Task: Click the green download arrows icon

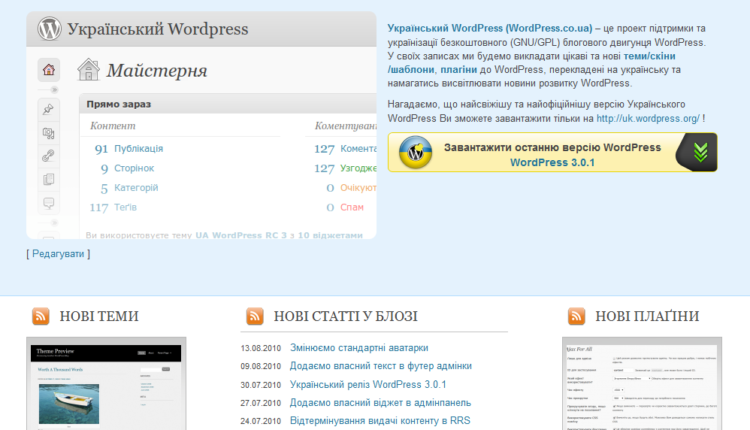Action: click(700, 153)
